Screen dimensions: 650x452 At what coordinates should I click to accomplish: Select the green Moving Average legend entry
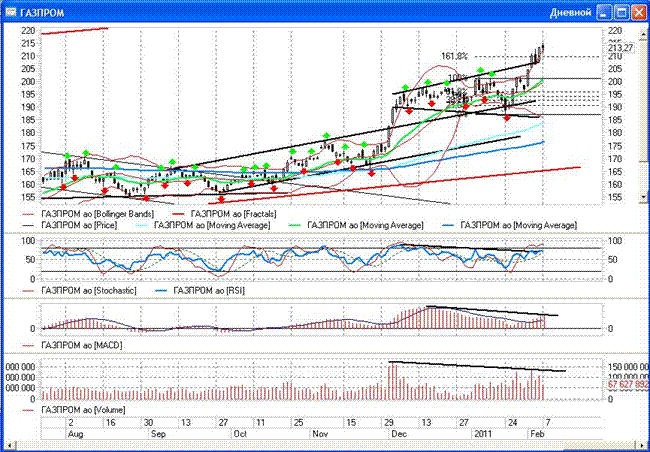[356, 225]
